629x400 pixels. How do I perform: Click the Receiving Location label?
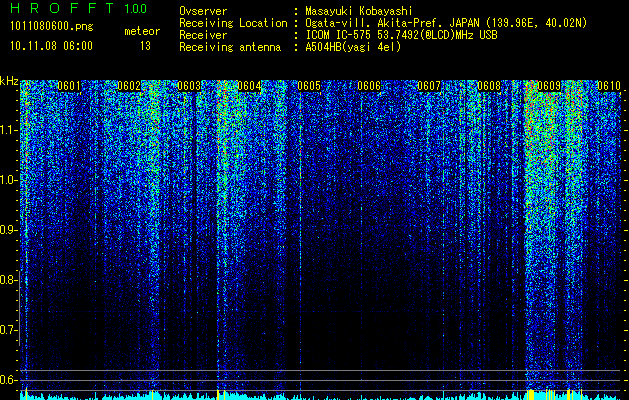[233, 23]
